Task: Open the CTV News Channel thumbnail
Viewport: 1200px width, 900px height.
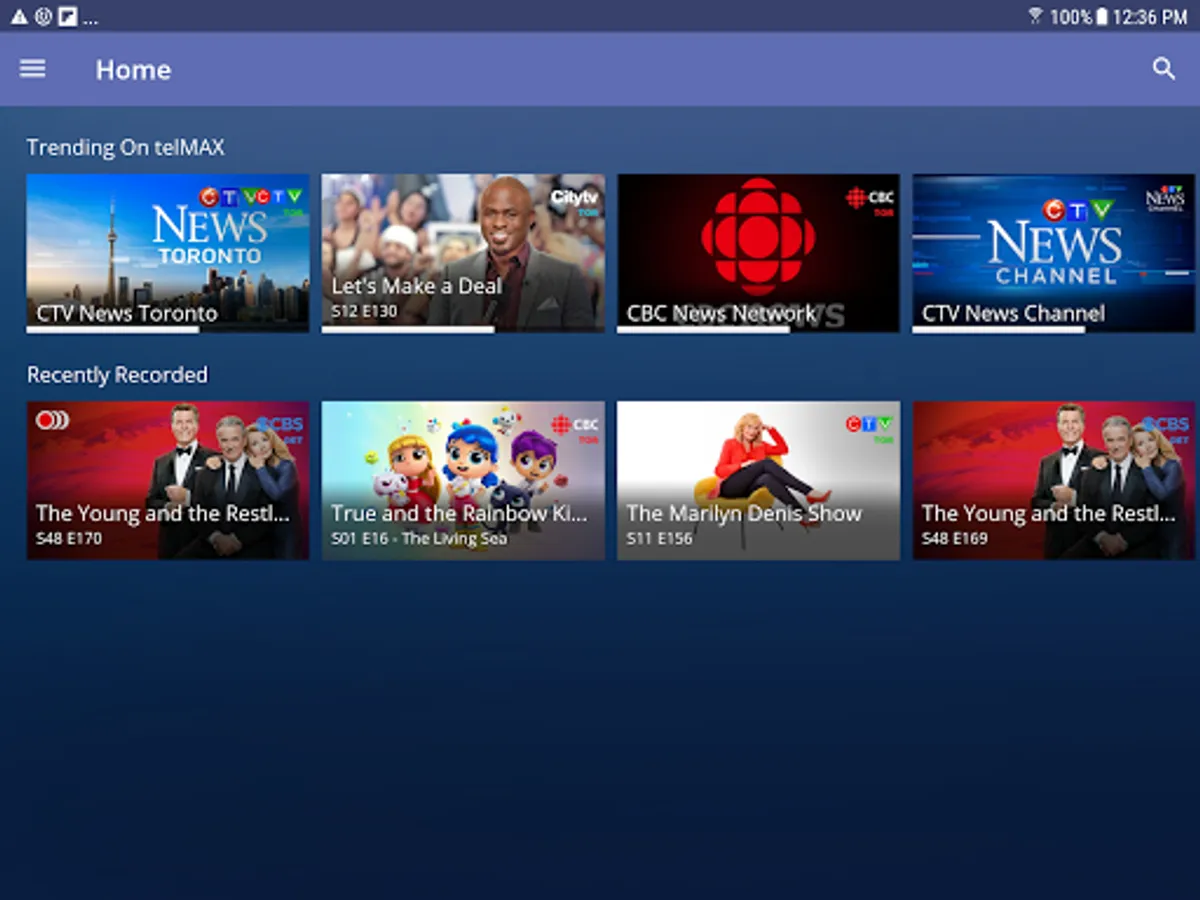Action: pos(1054,253)
